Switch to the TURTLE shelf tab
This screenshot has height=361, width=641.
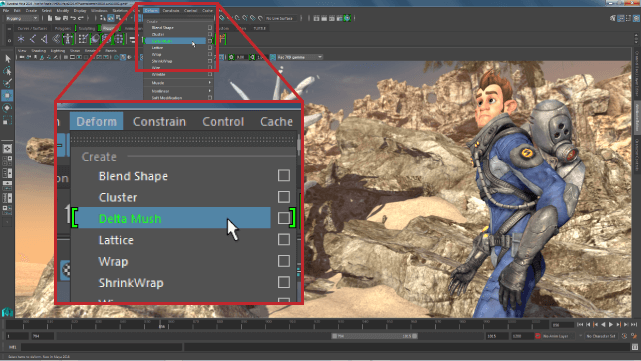[x=260, y=28]
